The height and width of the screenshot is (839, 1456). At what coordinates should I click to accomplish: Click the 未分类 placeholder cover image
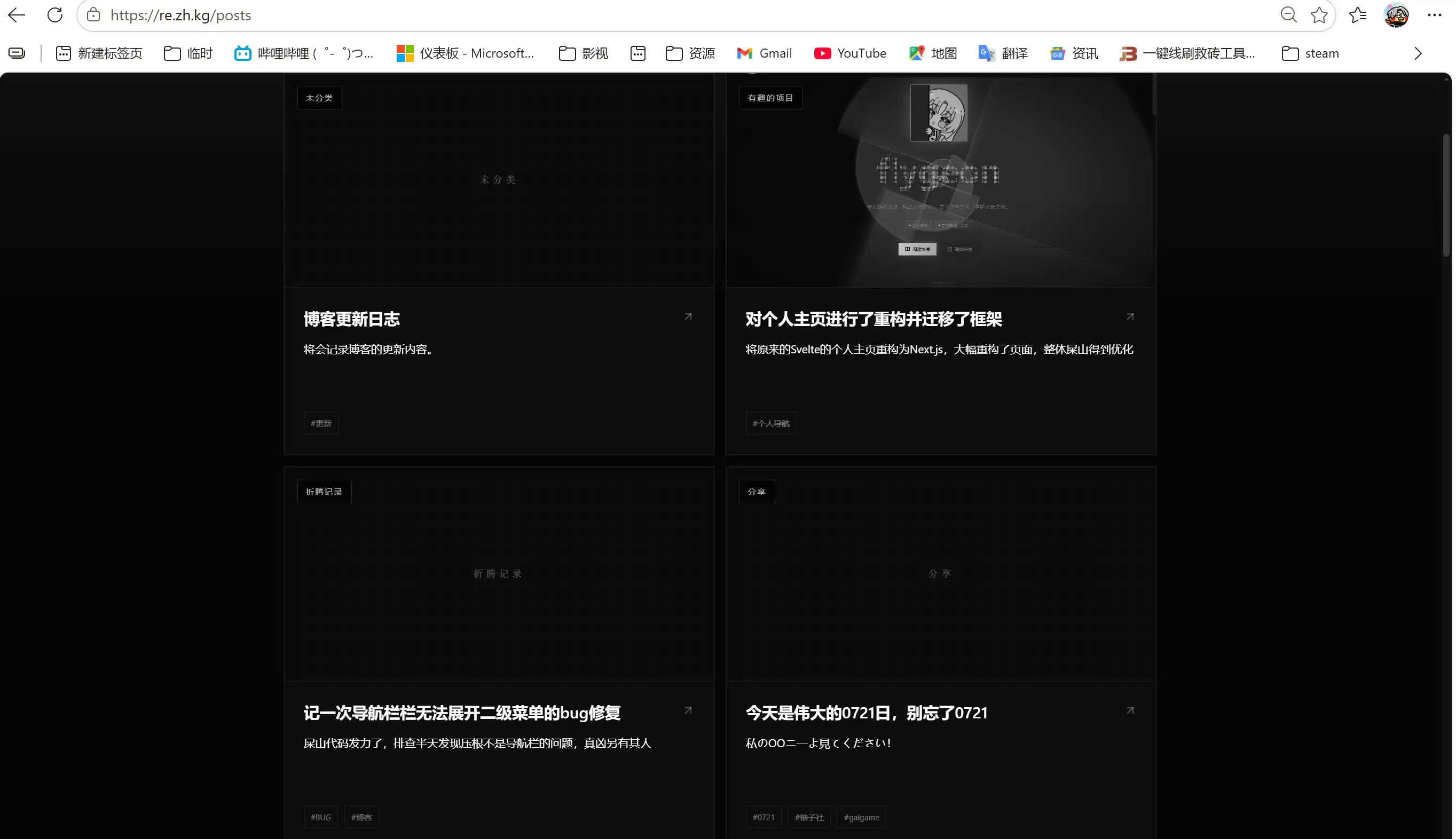point(499,180)
